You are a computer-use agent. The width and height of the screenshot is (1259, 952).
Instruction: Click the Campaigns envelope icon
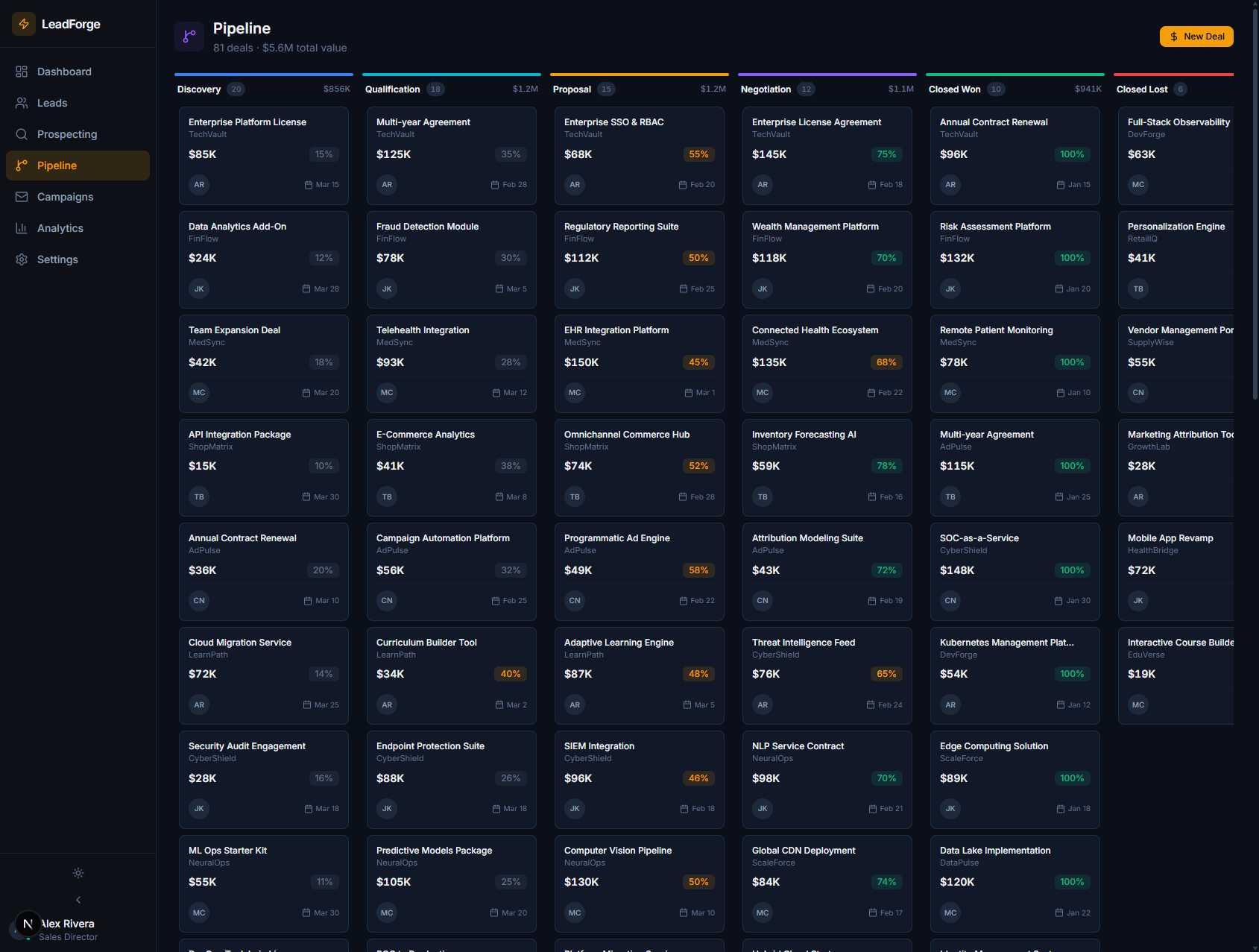[x=22, y=197]
